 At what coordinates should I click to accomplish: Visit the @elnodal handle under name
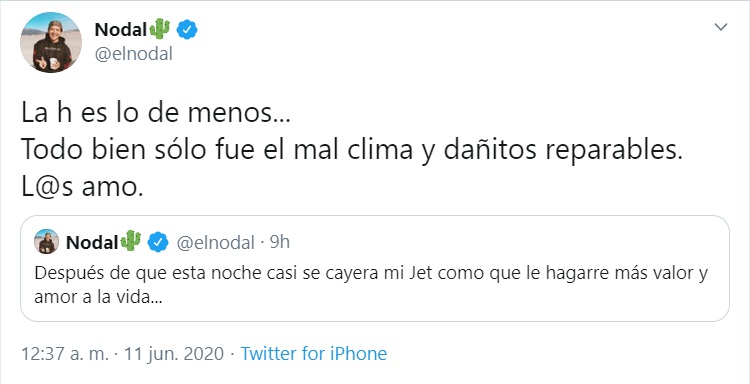coord(133,55)
